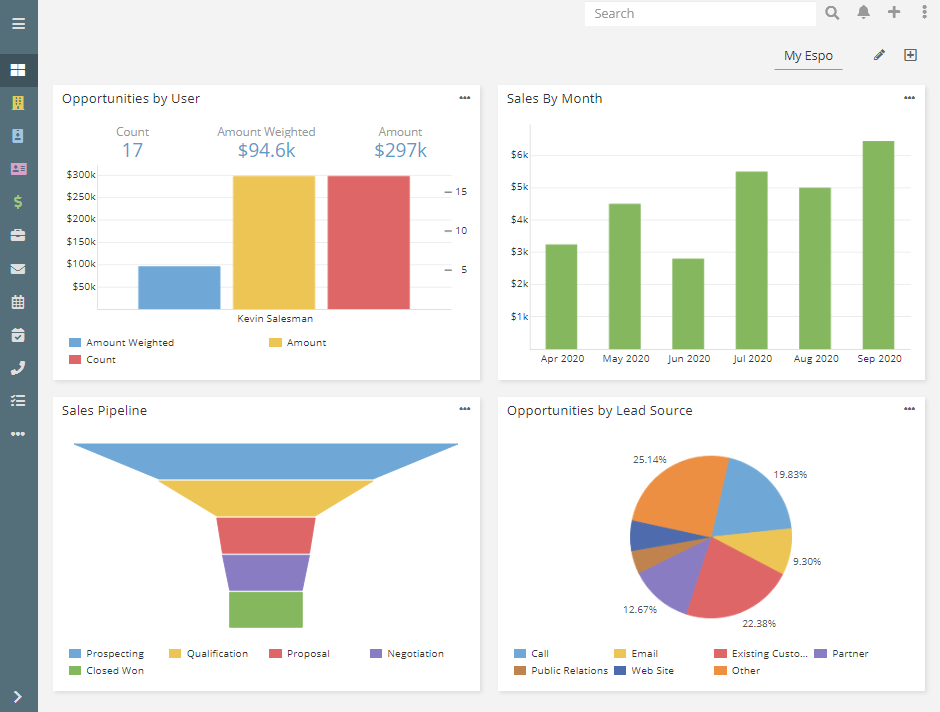Image resolution: width=940 pixels, height=712 pixels.
Task: Click Opportunities by Lead Source title
Action: (x=599, y=411)
